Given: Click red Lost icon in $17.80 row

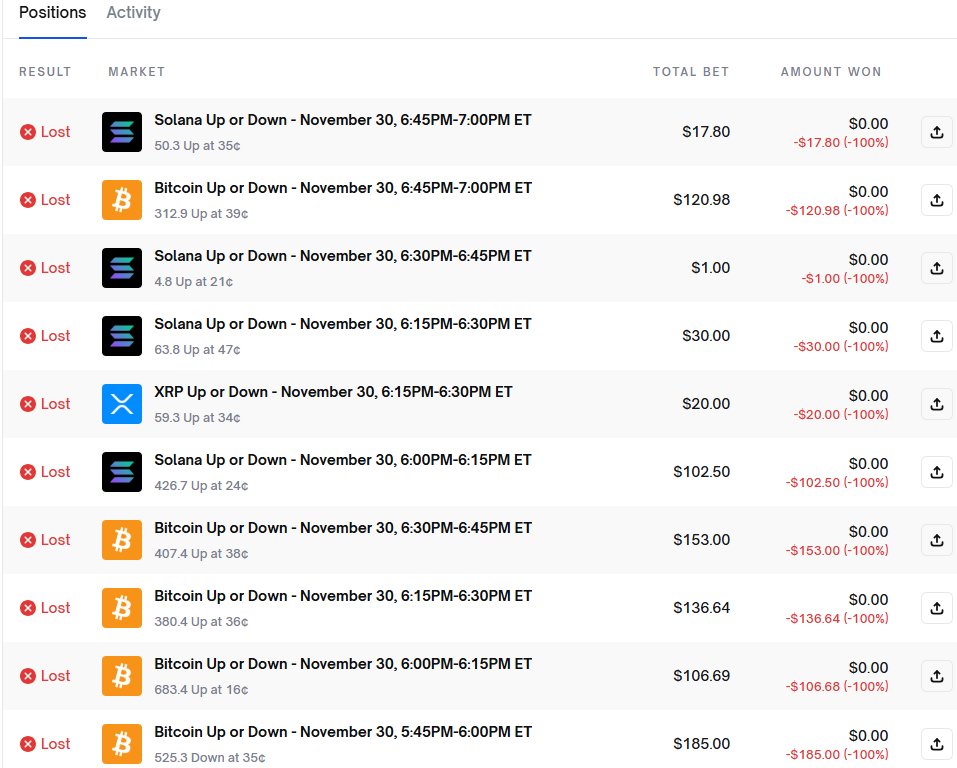Looking at the screenshot, I should [27, 132].
